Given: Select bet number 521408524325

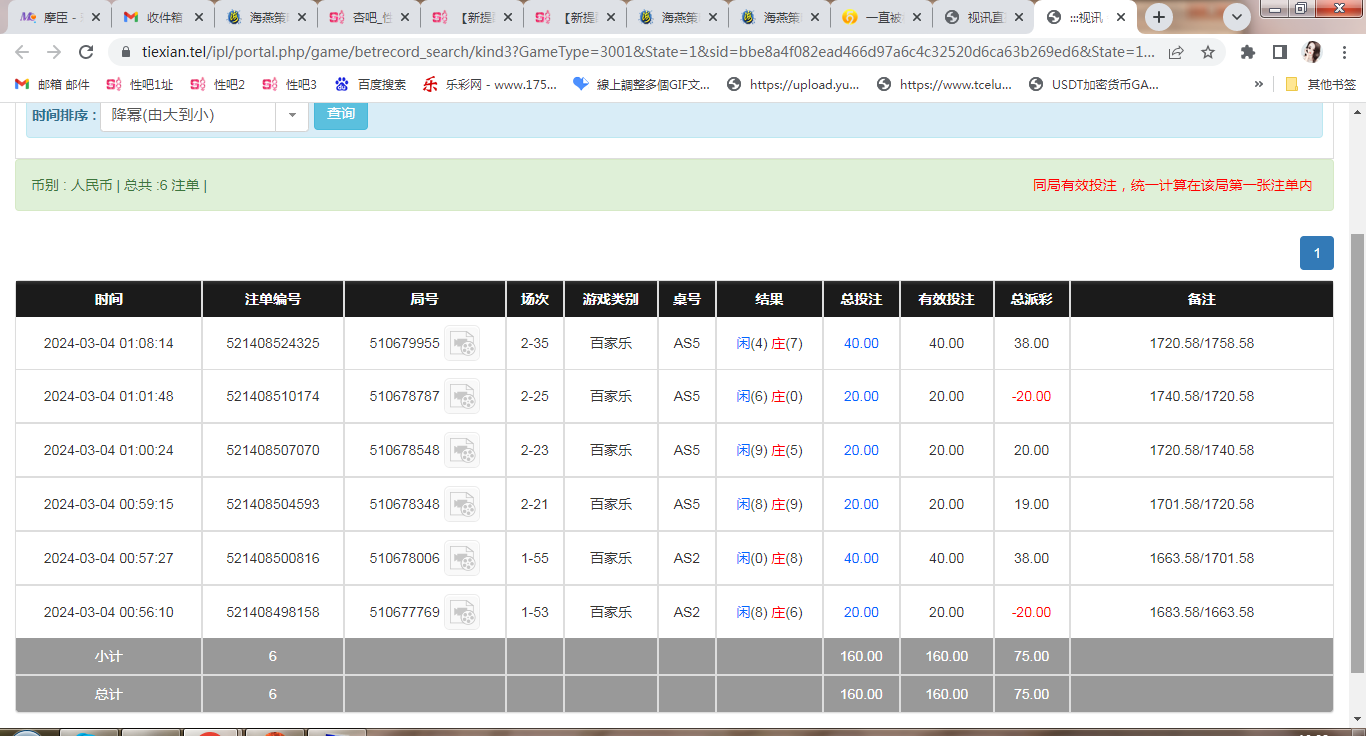Looking at the screenshot, I should (x=273, y=343).
